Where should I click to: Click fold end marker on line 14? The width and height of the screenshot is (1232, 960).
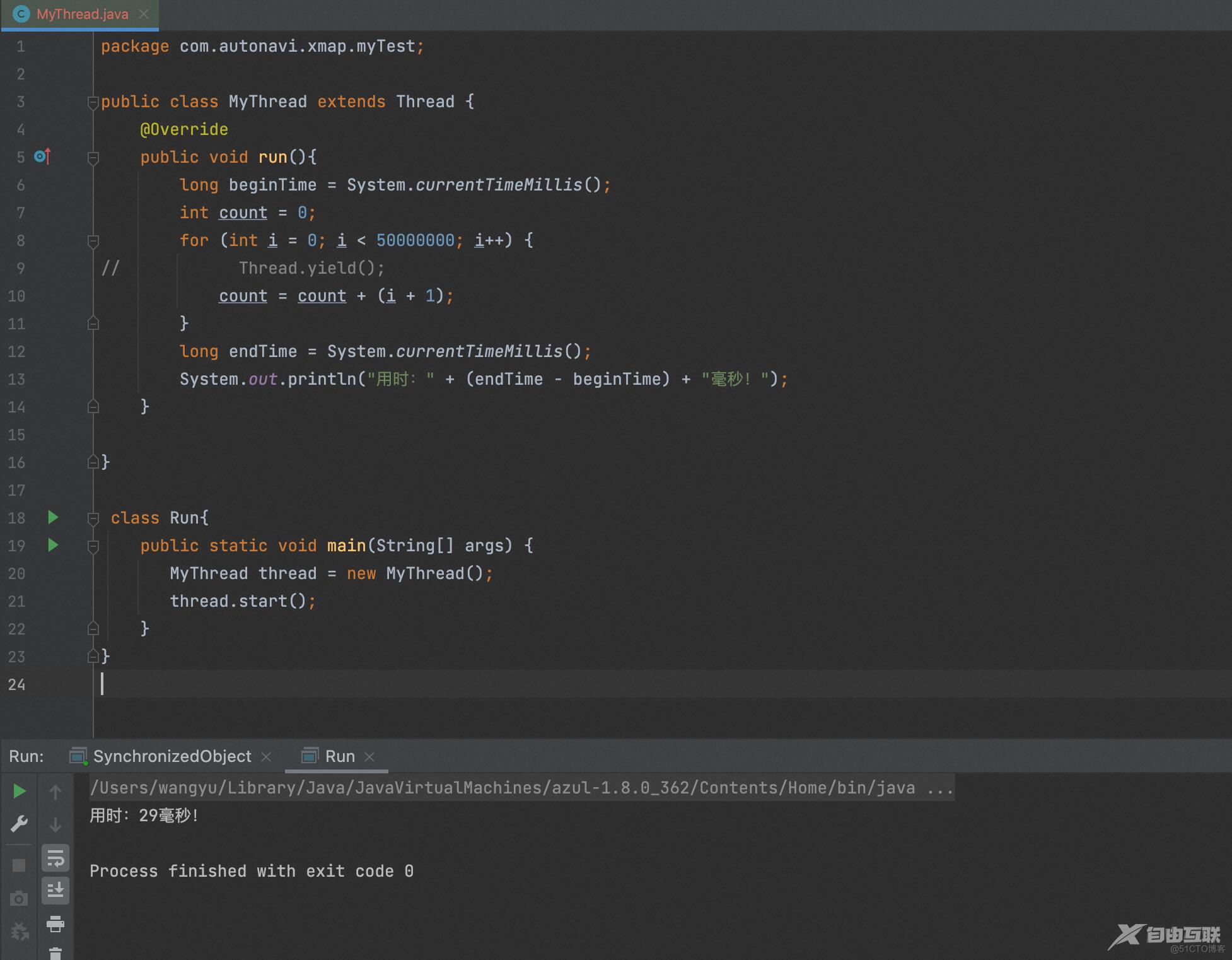point(93,407)
